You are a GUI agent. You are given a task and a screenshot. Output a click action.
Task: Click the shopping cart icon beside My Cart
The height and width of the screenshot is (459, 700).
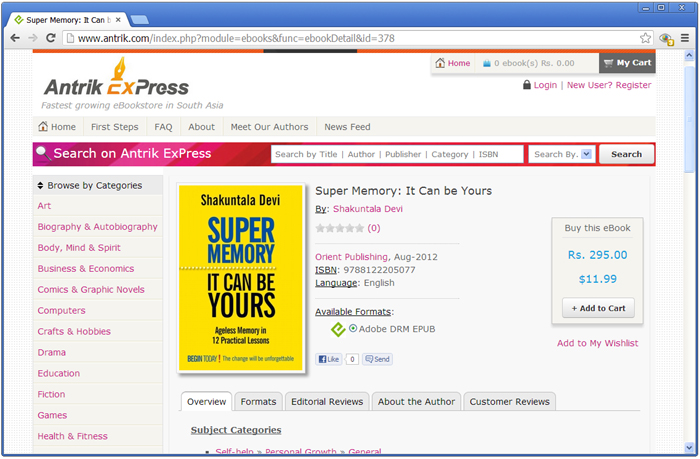coord(608,63)
